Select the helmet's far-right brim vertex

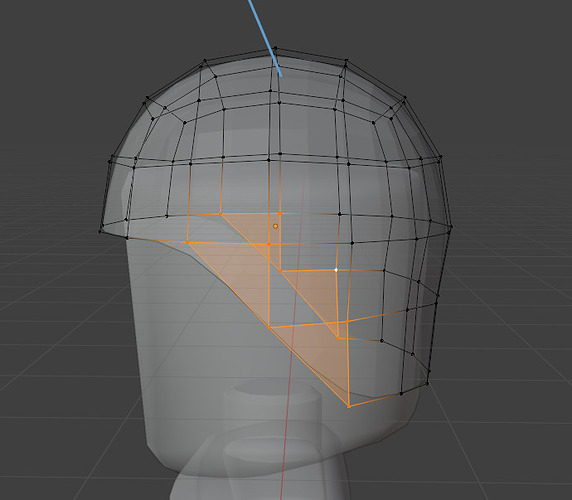pyautogui.click(x=451, y=226)
